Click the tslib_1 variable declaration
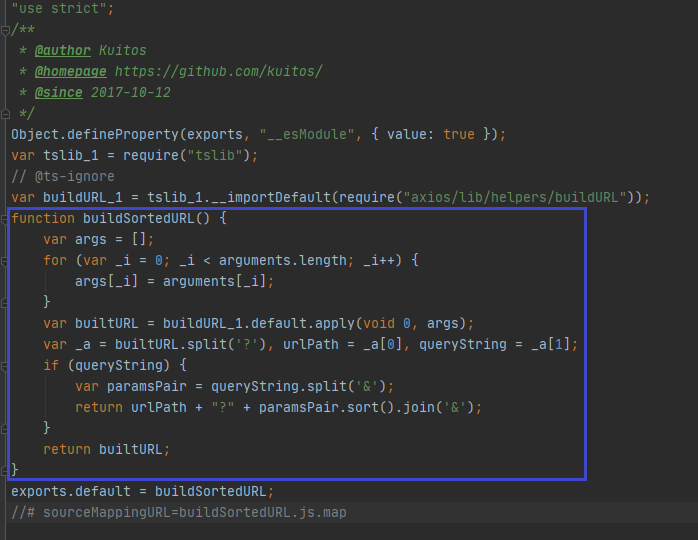This screenshot has width=698, height=540. coord(71,155)
